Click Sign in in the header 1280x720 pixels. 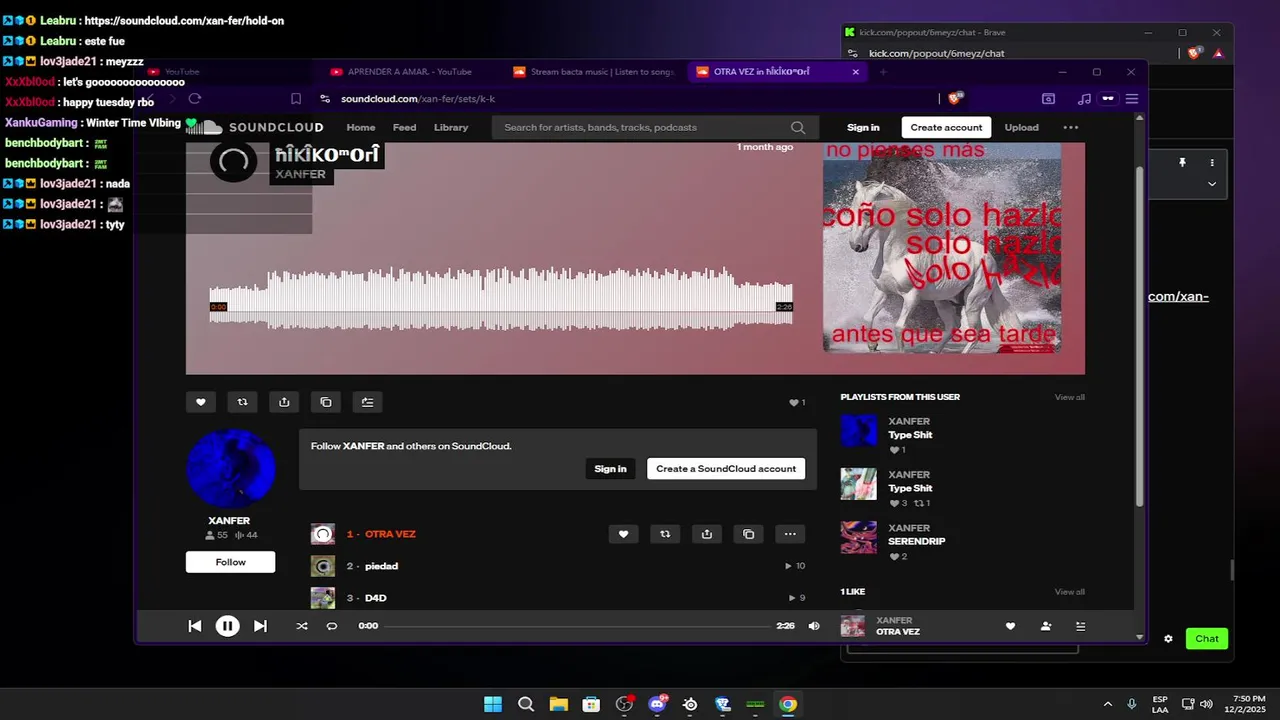coord(863,127)
